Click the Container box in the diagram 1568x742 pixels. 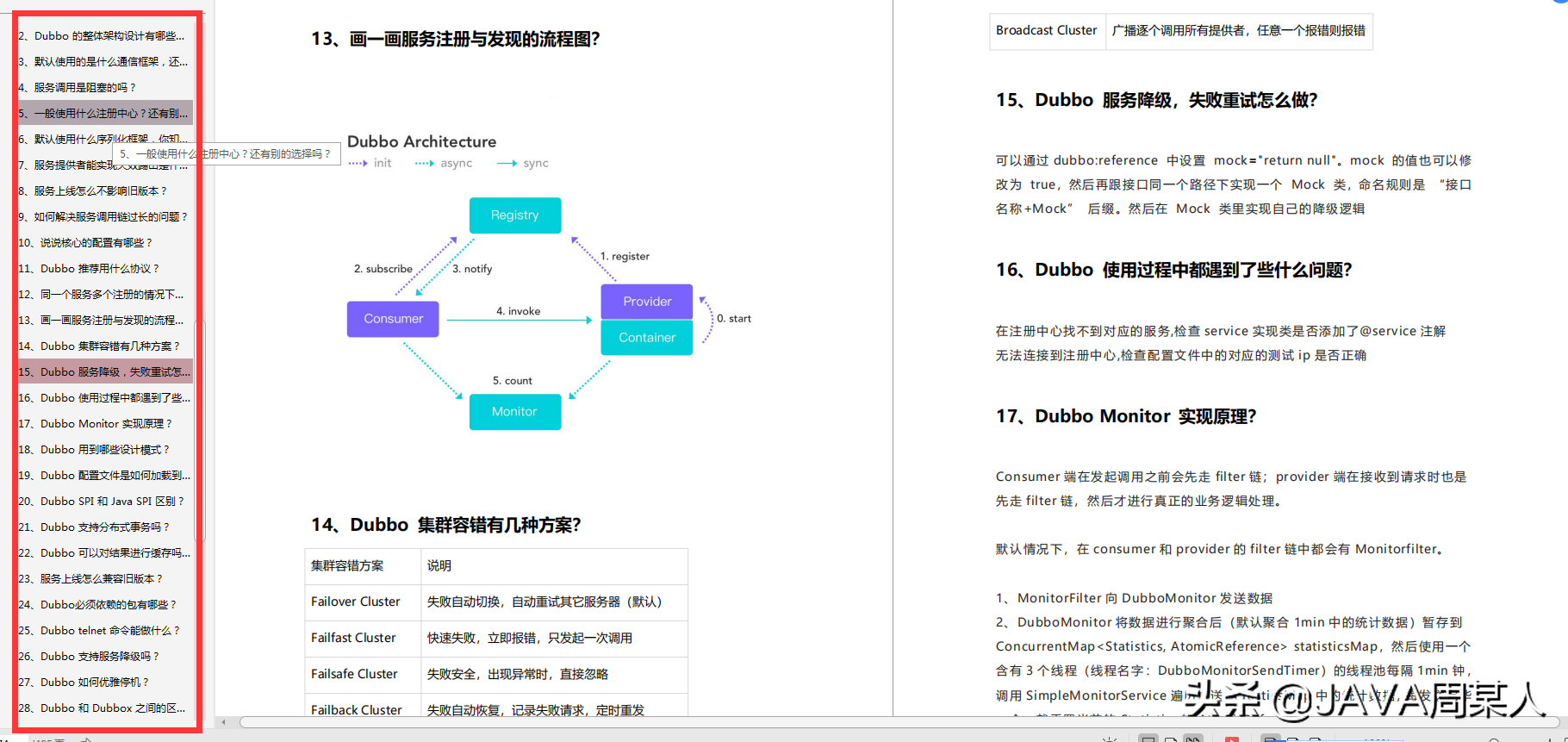tap(647, 338)
